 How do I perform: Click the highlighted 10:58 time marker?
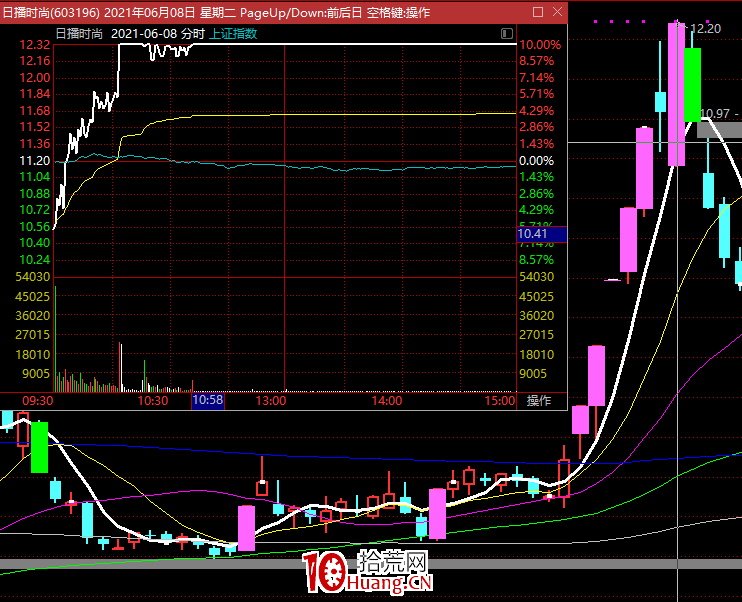[x=208, y=400]
